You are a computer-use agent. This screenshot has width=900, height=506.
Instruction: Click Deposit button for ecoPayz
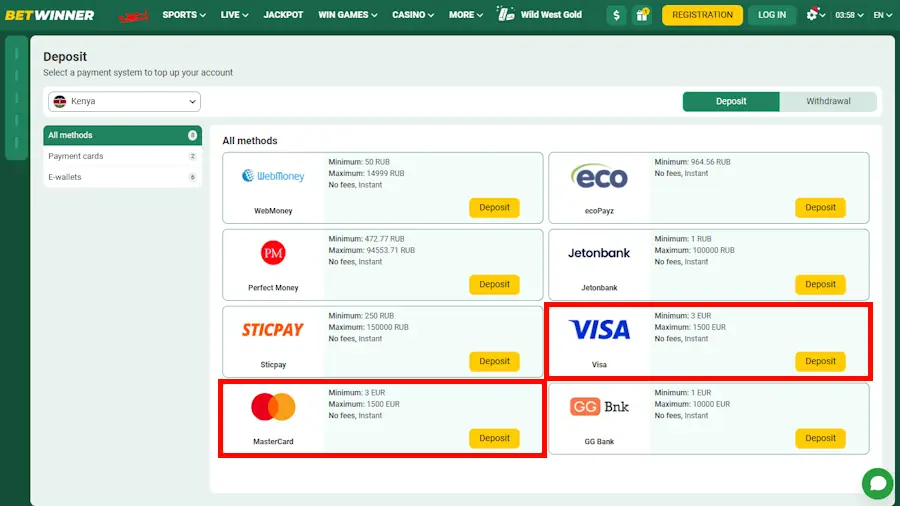click(820, 208)
